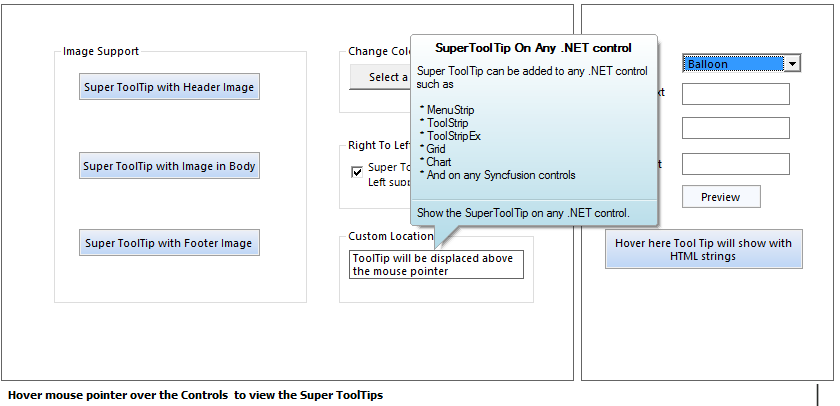Click the partially hidden Select color button
840x406 pixels.
pyautogui.click(x=380, y=77)
